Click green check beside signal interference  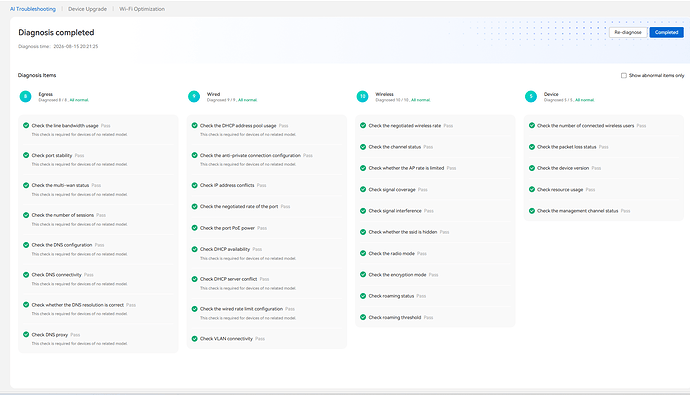coord(363,211)
